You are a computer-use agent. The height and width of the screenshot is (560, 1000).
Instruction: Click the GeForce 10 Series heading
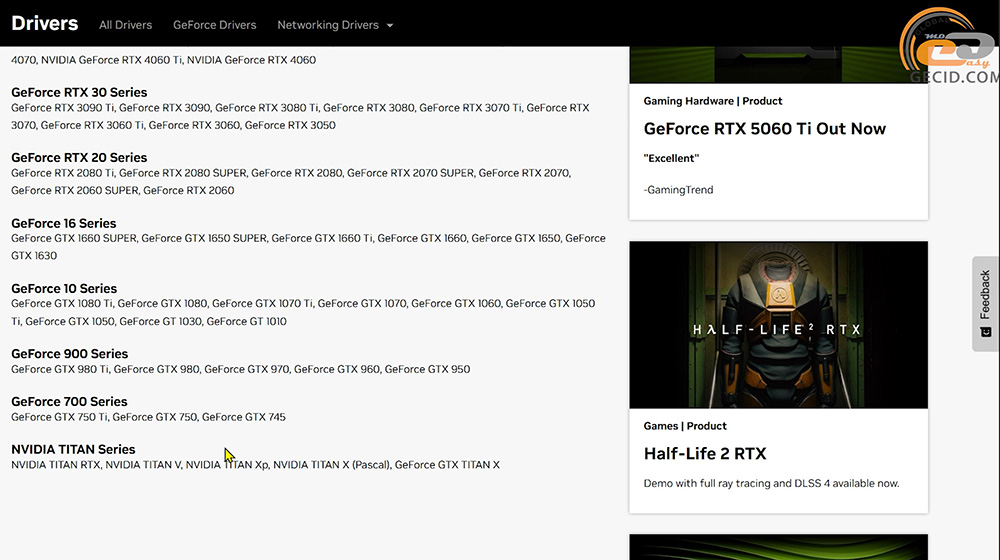[x=64, y=288]
